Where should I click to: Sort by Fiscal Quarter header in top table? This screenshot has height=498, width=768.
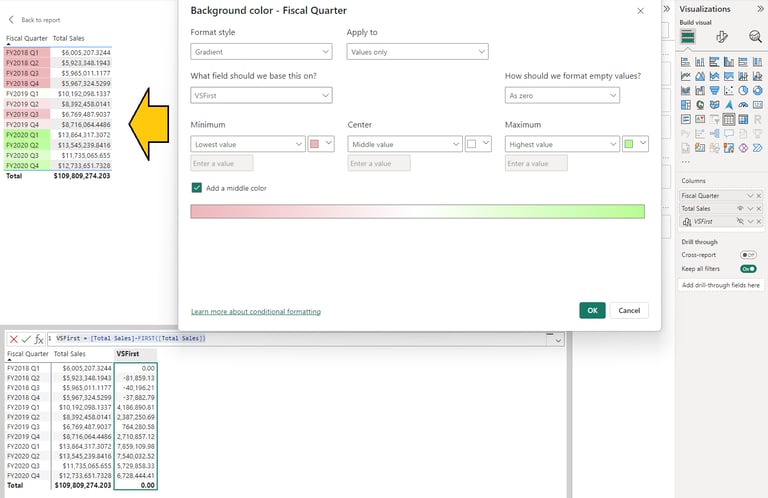pyautogui.click(x=27, y=38)
